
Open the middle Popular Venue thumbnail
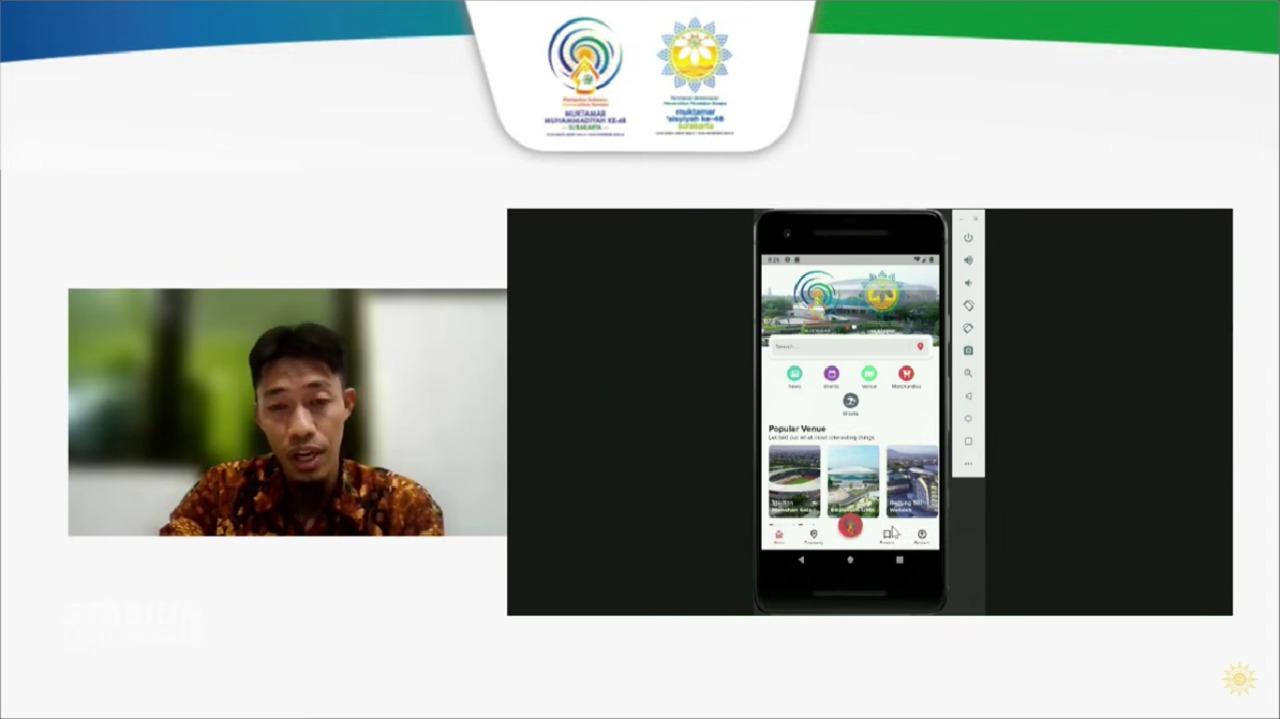pyautogui.click(x=853, y=481)
